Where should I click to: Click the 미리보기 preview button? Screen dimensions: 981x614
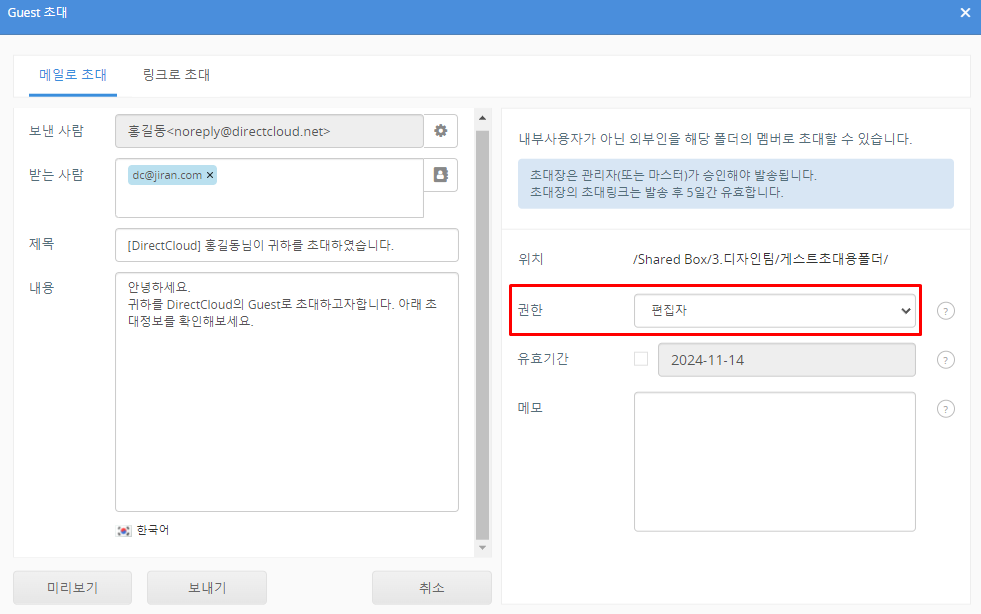[x=72, y=588]
